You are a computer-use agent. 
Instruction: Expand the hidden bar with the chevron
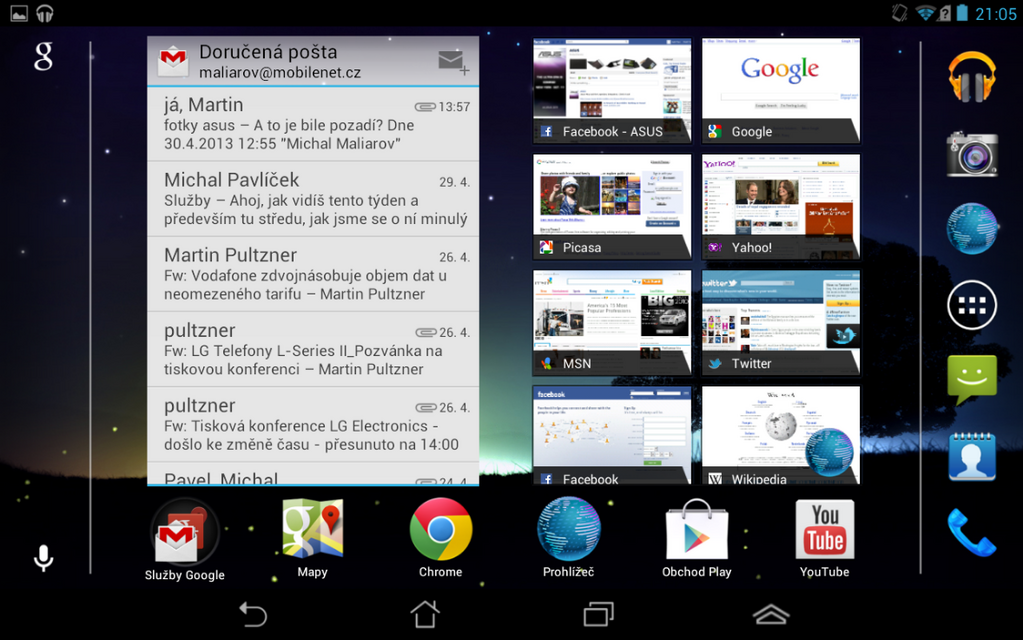tap(770, 614)
